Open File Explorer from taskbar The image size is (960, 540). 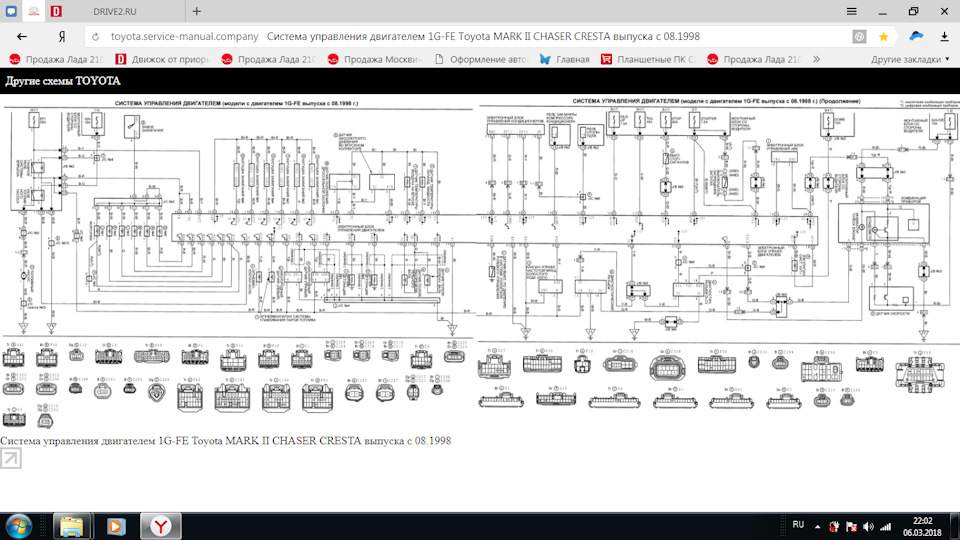[x=72, y=527]
